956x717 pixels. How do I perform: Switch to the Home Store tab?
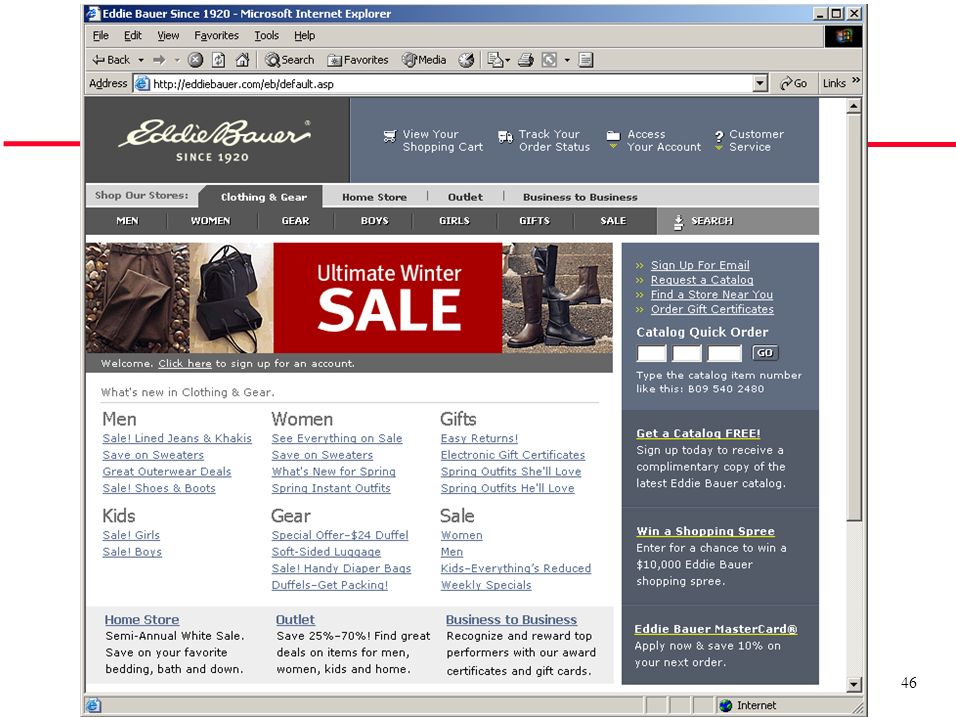coord(374,197)
